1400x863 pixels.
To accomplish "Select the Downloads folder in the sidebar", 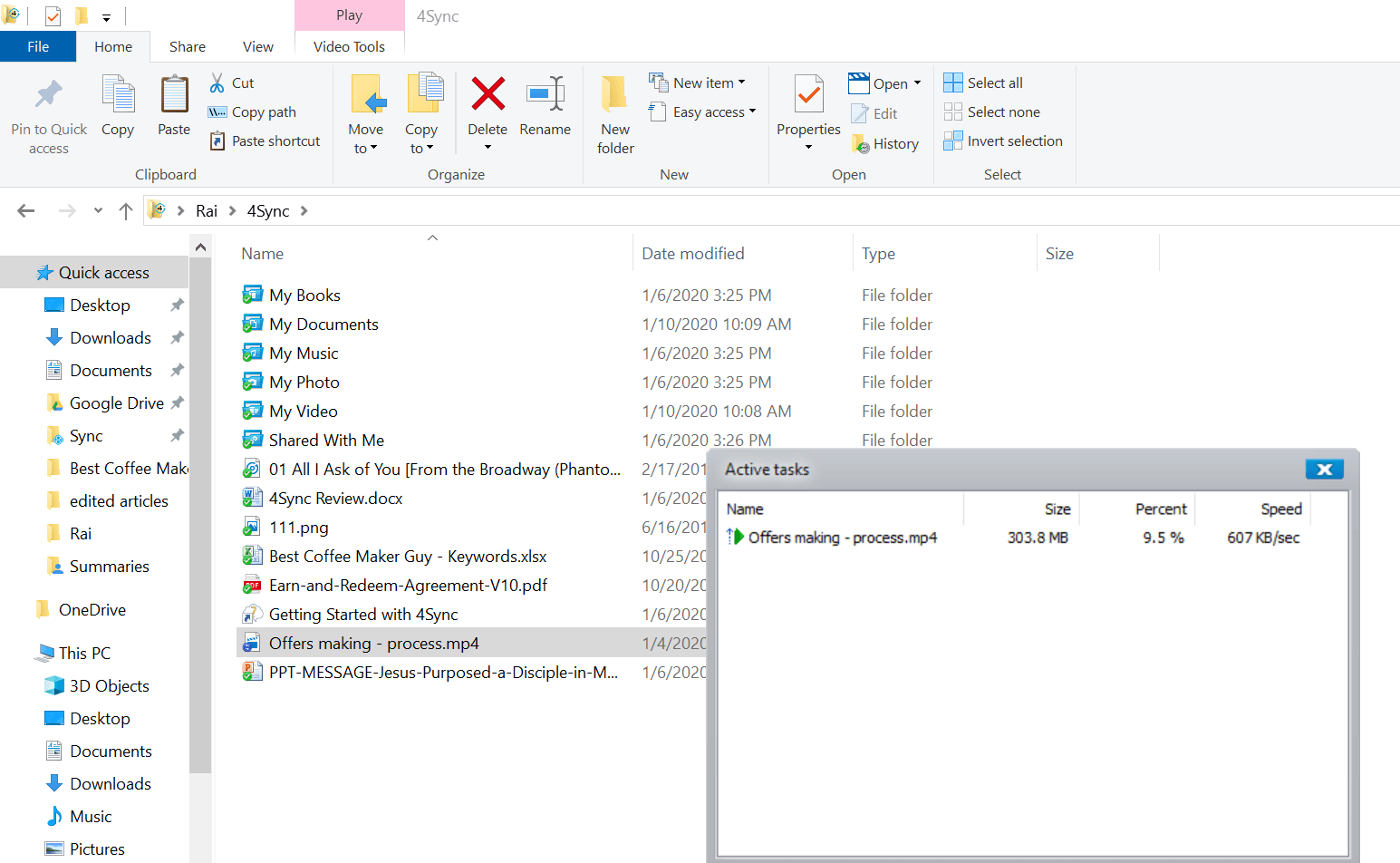I will point(111,337).
